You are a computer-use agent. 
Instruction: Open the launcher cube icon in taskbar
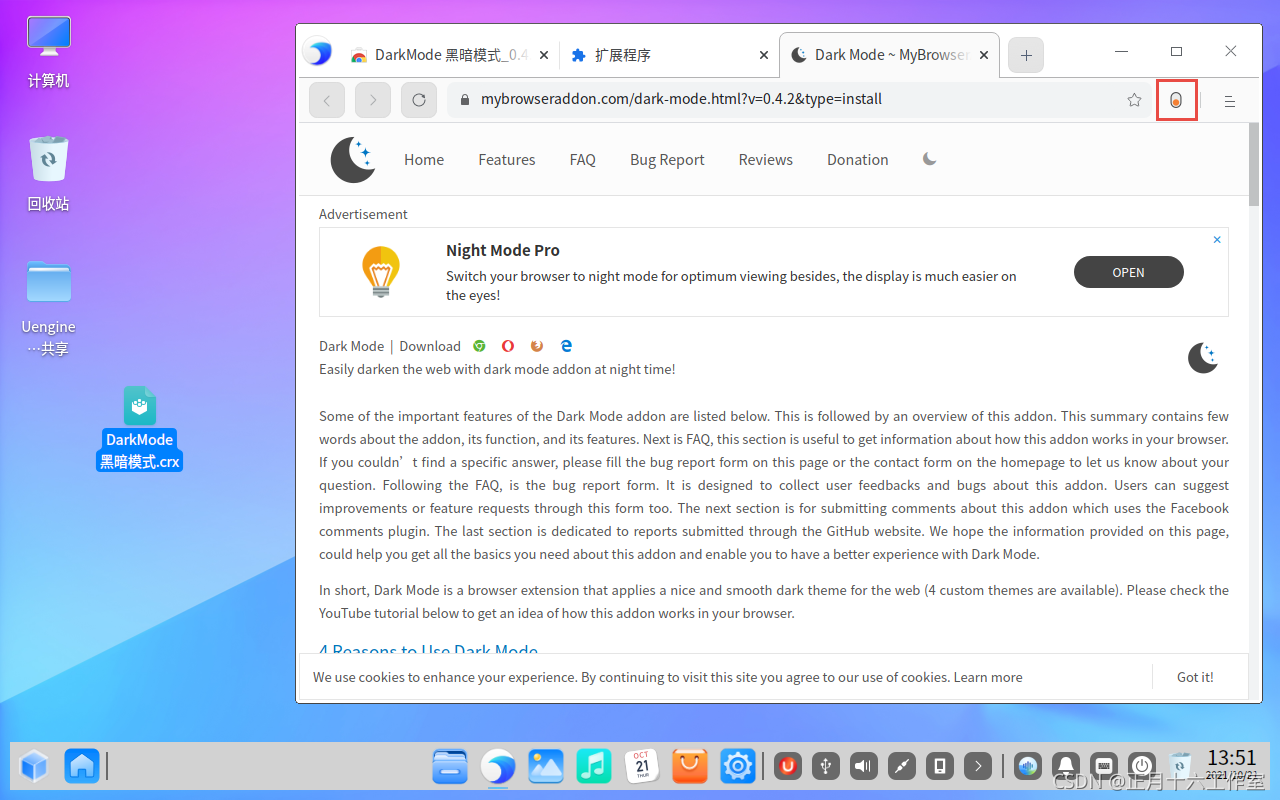coord(34,767)
